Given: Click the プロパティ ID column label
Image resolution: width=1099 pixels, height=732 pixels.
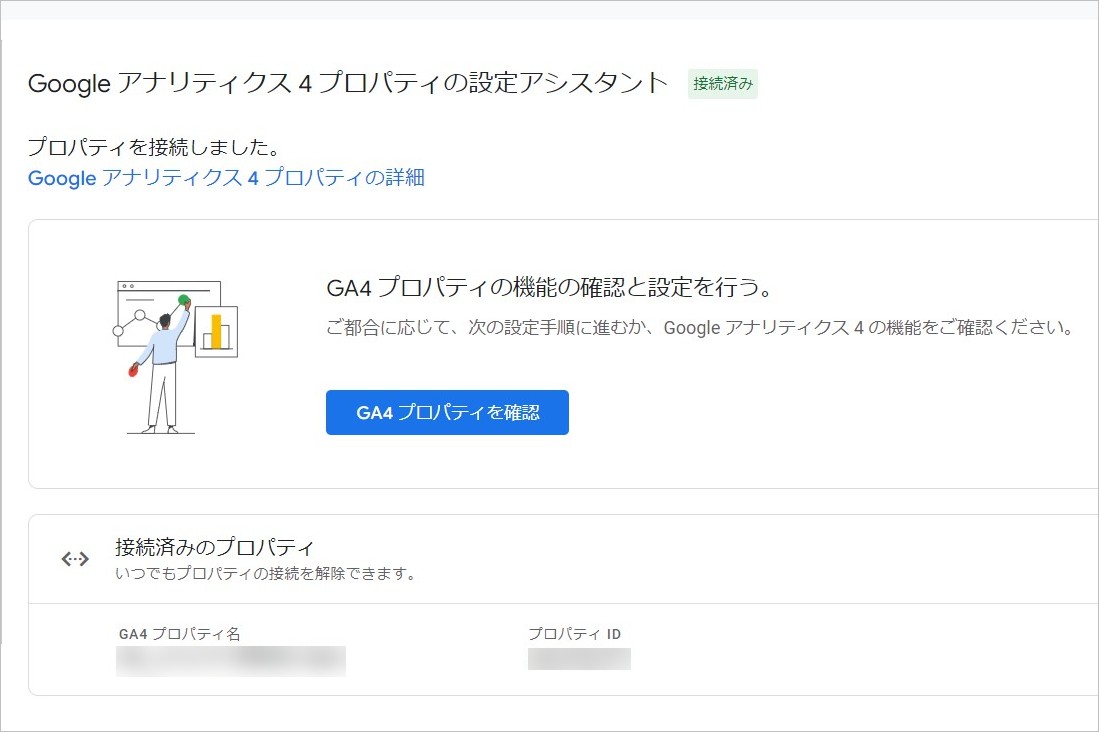Looking at the screenshot, I should tap(575, 634).
